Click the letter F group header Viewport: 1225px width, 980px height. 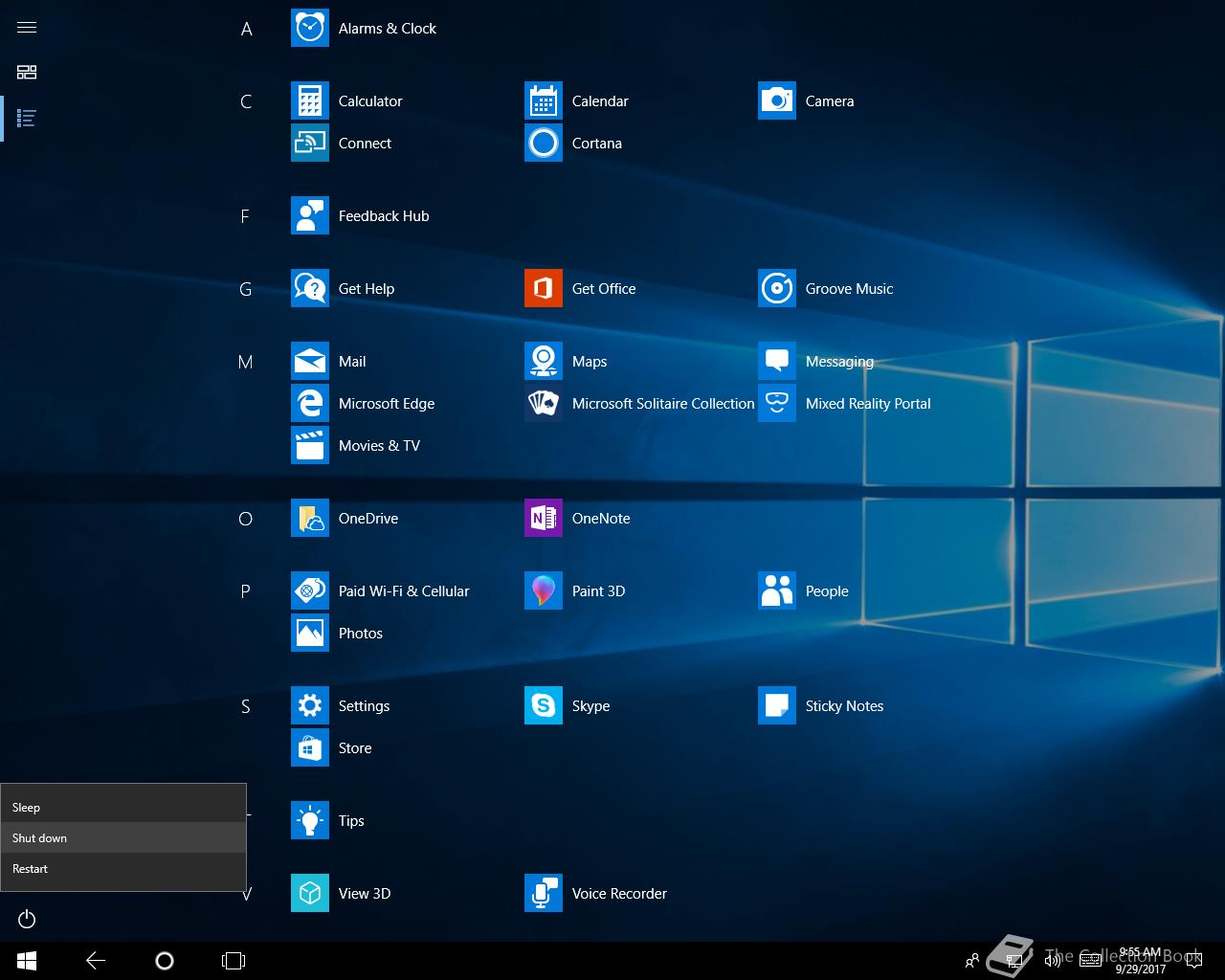(x=245, y=216)
